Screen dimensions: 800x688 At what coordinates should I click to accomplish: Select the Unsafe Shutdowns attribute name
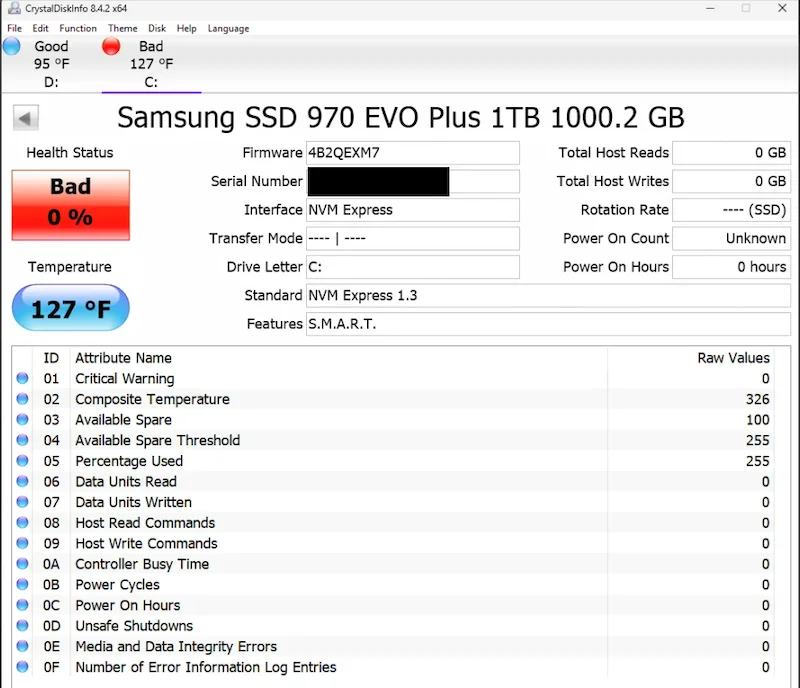[x=134, y=626]
